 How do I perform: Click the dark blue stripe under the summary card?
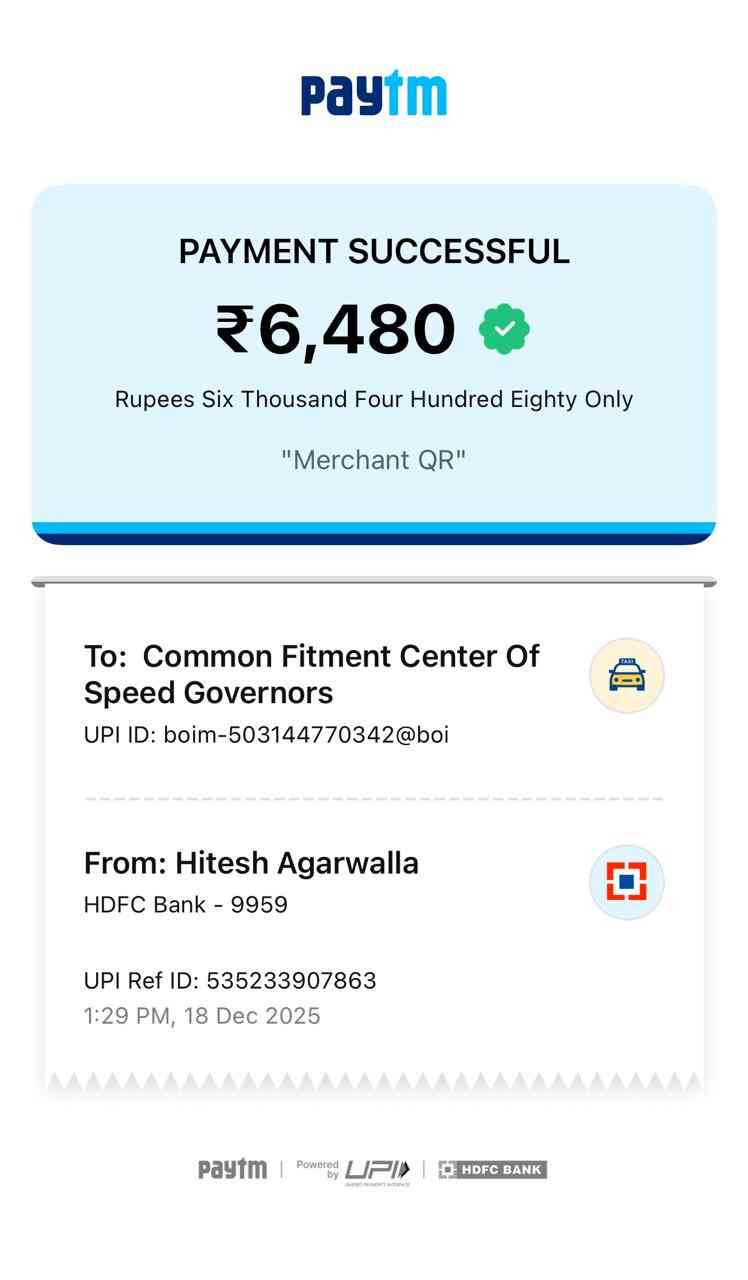click(374, 539)
